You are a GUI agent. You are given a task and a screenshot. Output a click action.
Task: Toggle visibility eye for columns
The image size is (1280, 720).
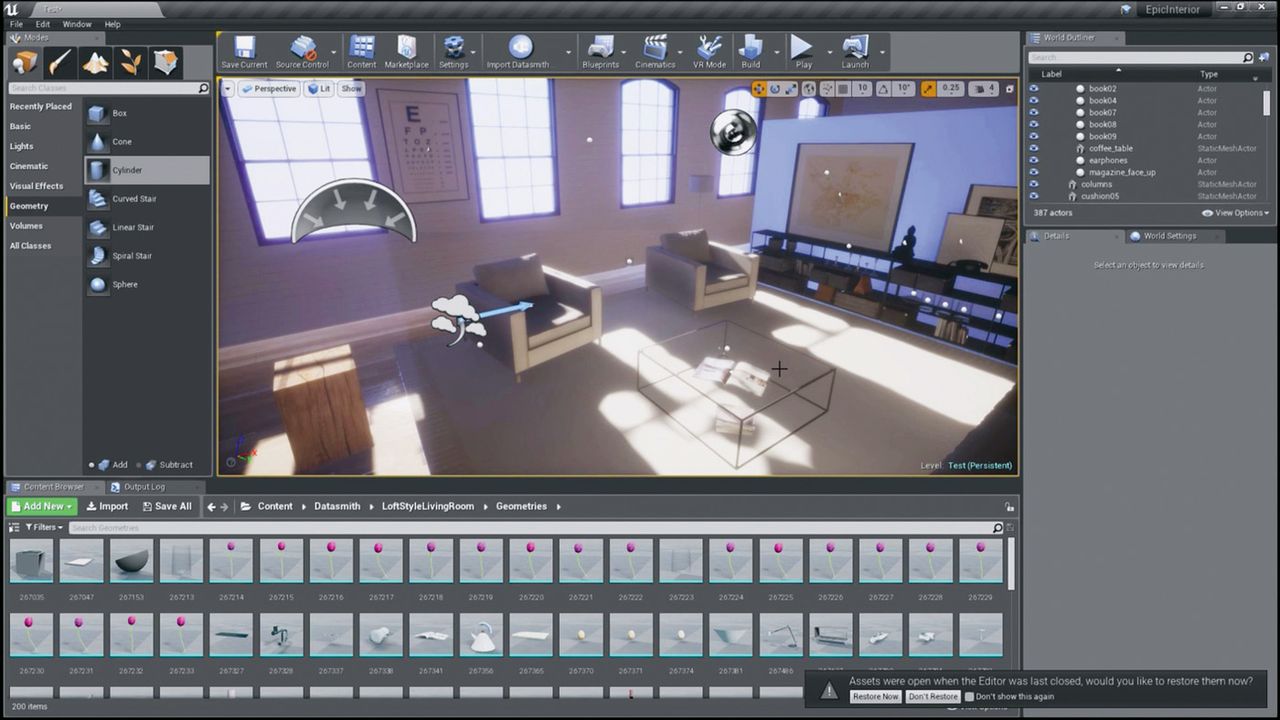click(x=1034, y=184)
